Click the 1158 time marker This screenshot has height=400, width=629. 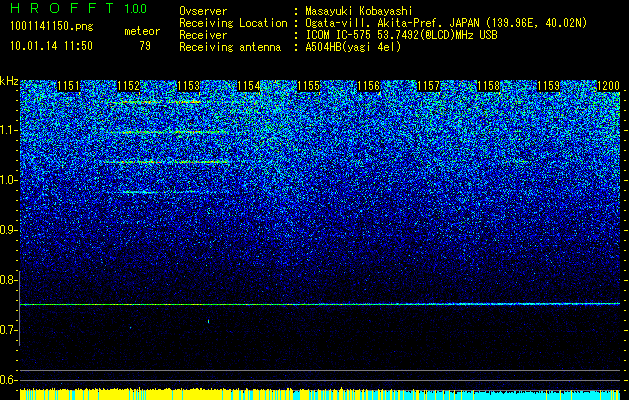pos(489,86)
